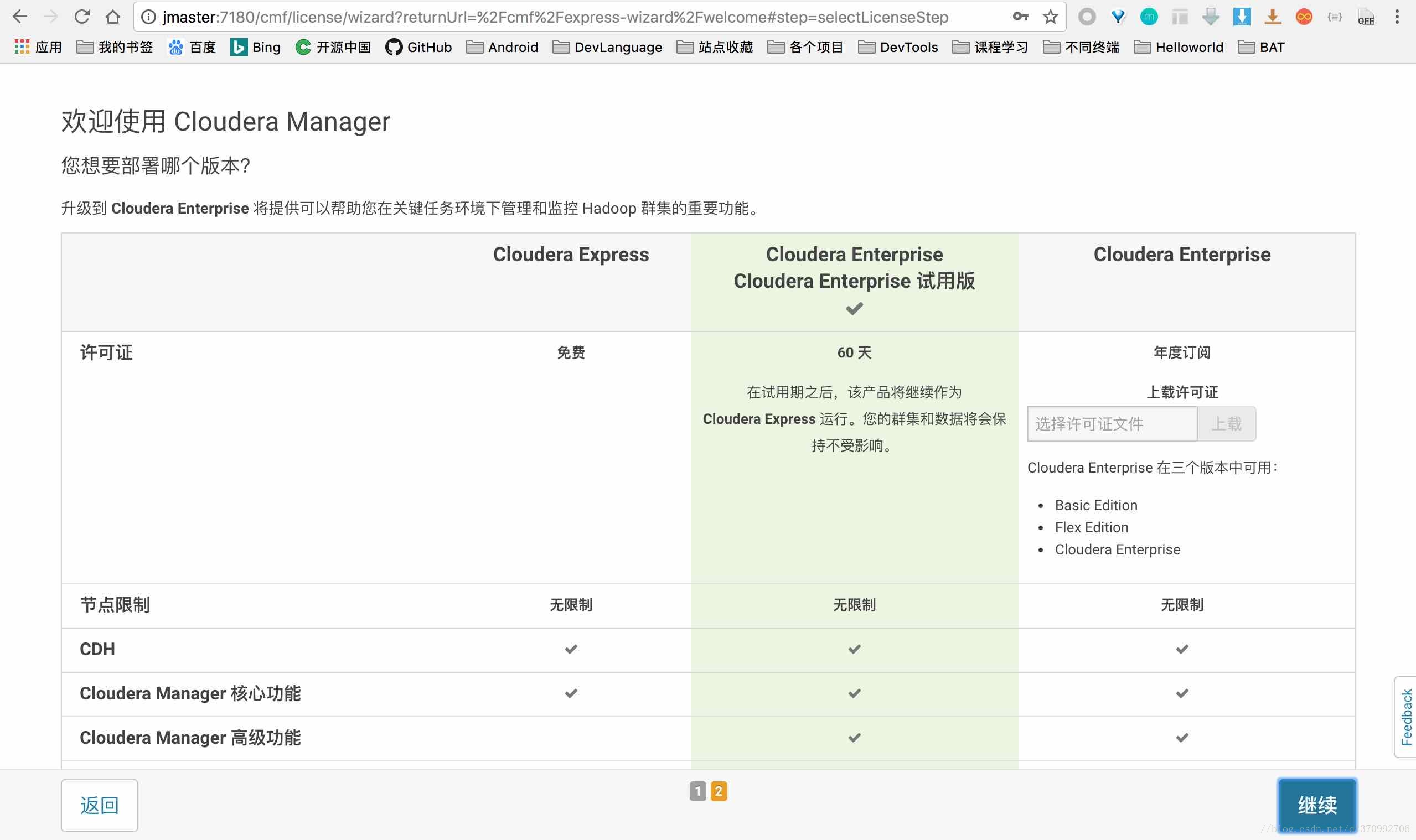This screenshot has height=840, width=1416.
Task: Click the gray circle extension icon
Action: tap(1087, 17)
